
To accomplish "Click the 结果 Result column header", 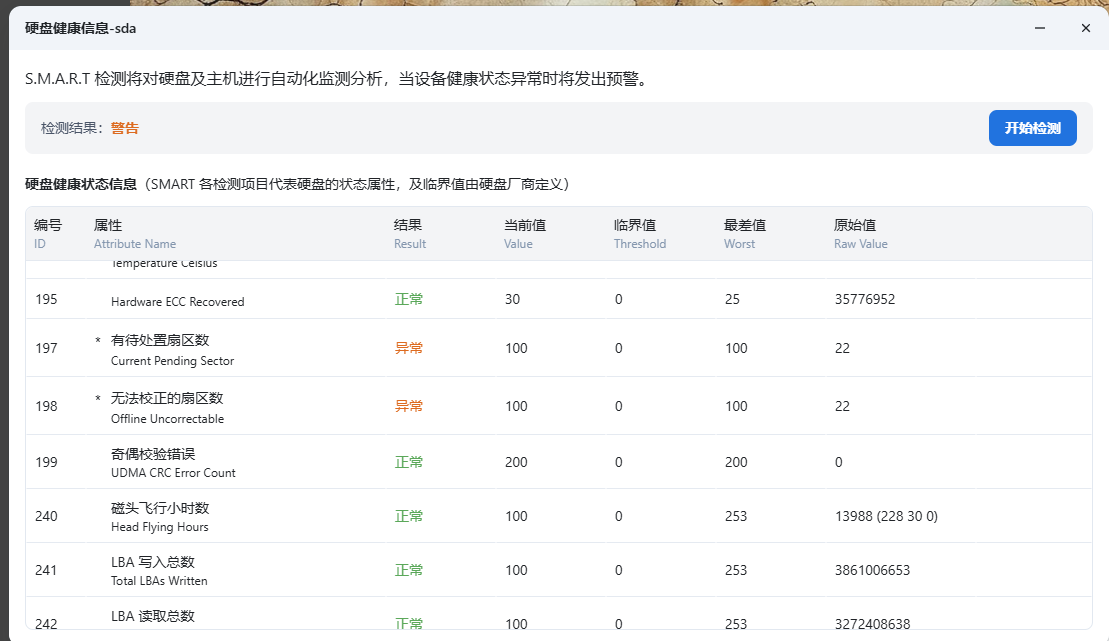I will point(409,234).
